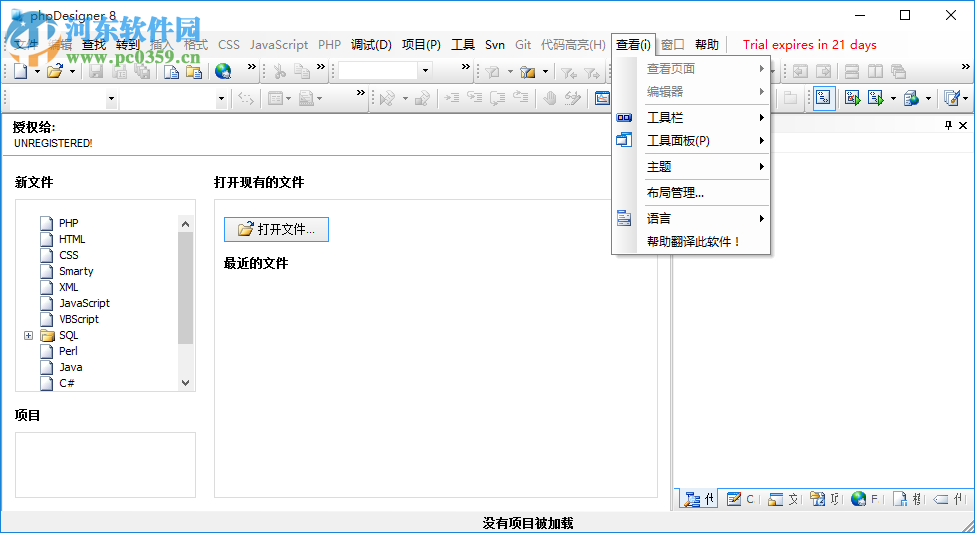Click the cascade windows toolbar icon

(x=899, y=71)
